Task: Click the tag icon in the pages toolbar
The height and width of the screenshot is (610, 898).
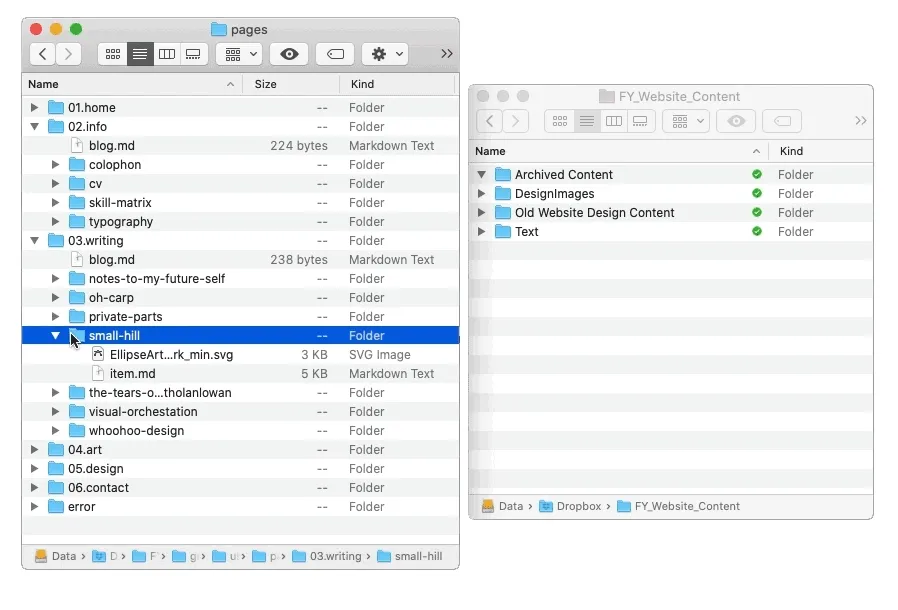Action: (335, 54)
